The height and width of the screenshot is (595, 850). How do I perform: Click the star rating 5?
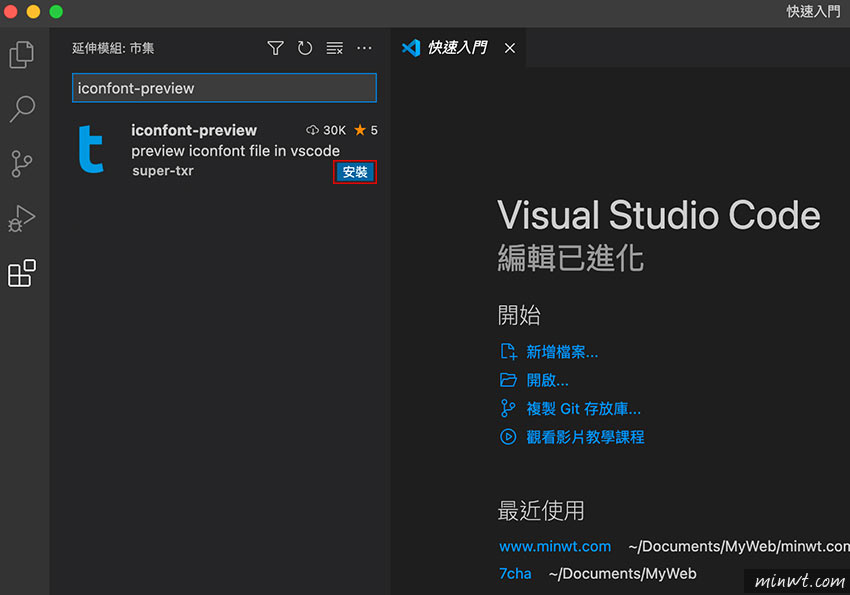click(x=366, y=130)
